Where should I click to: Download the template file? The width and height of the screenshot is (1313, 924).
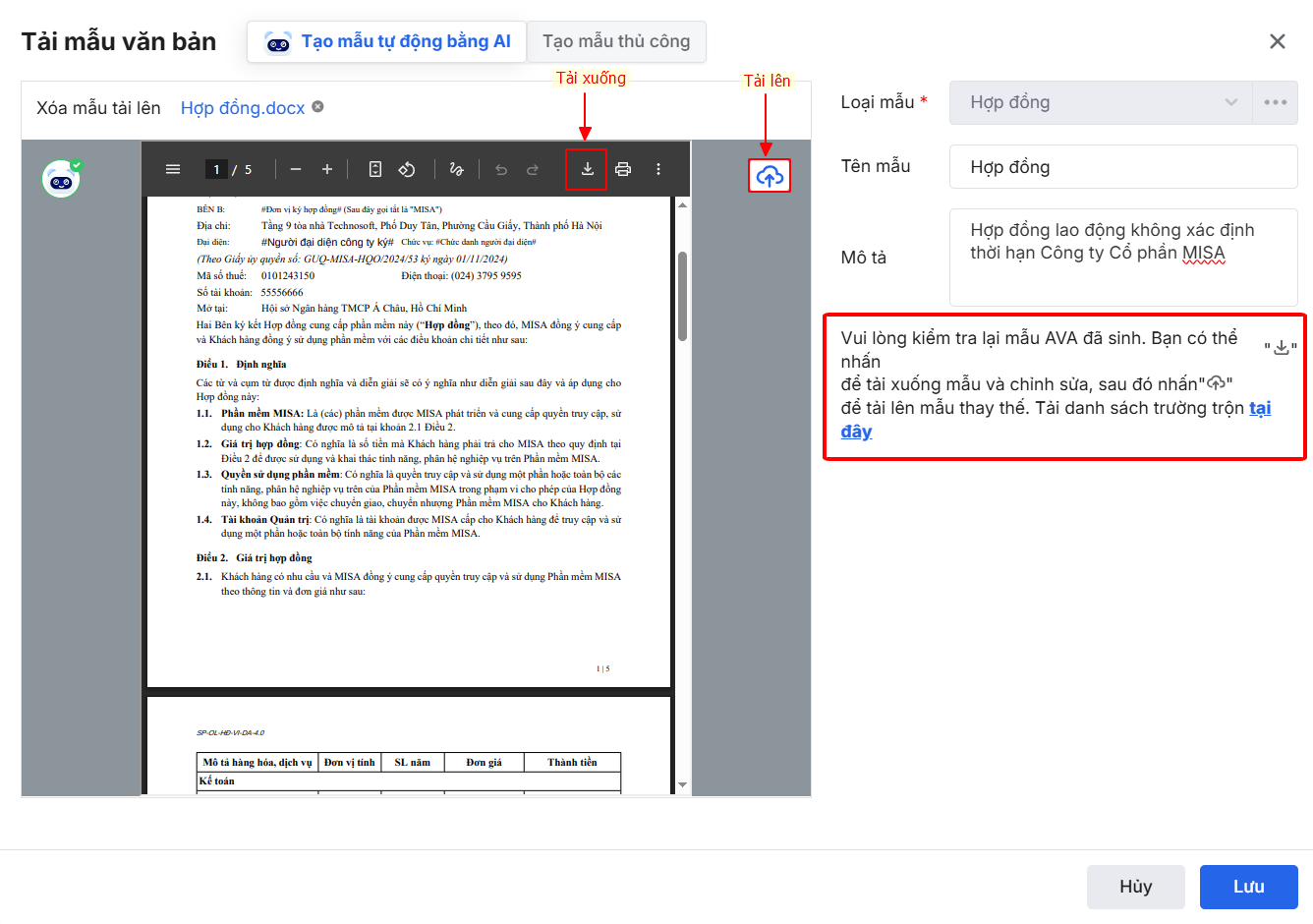587,169
